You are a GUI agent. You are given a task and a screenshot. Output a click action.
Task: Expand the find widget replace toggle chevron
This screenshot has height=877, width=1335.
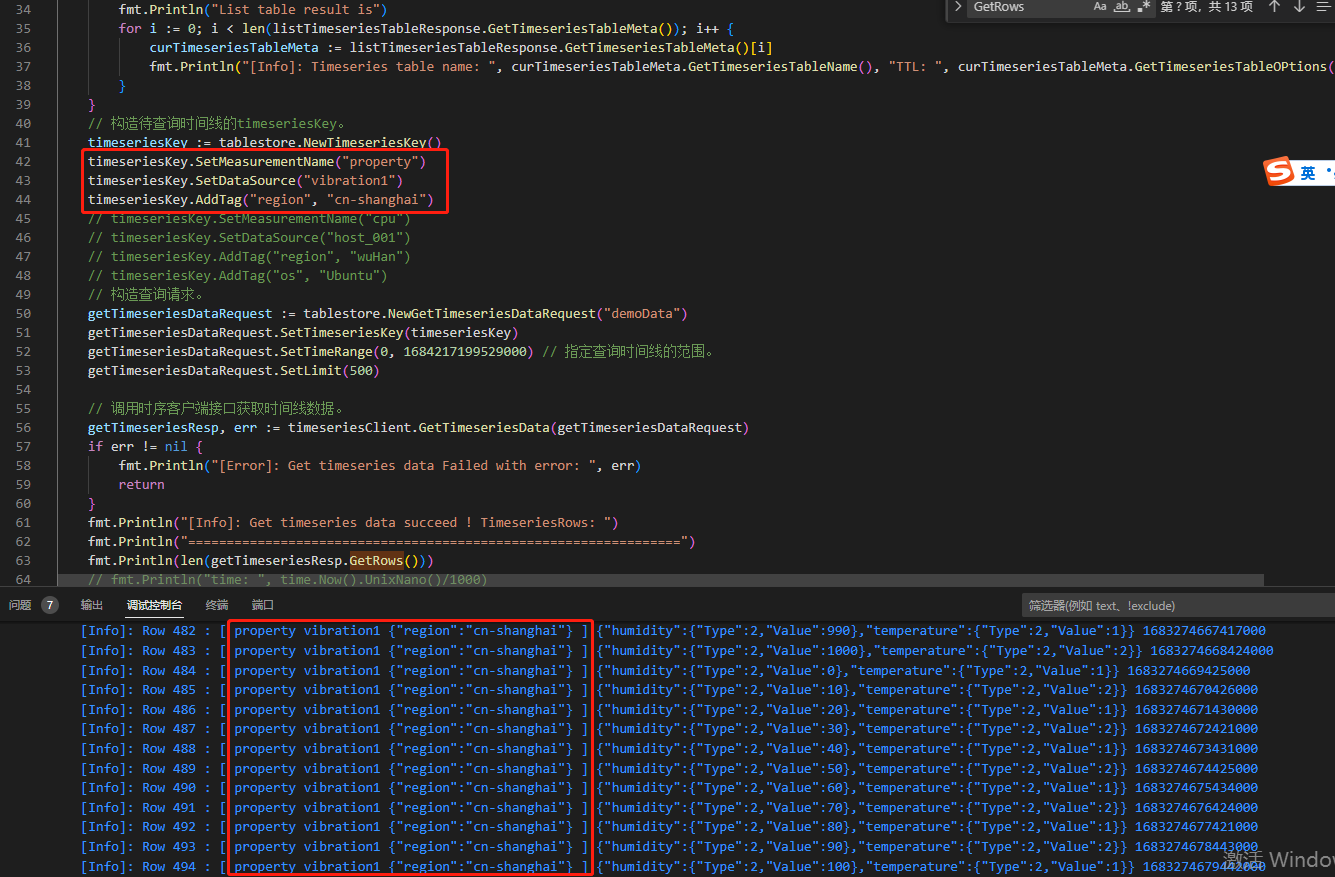click(x=957, y=7)
